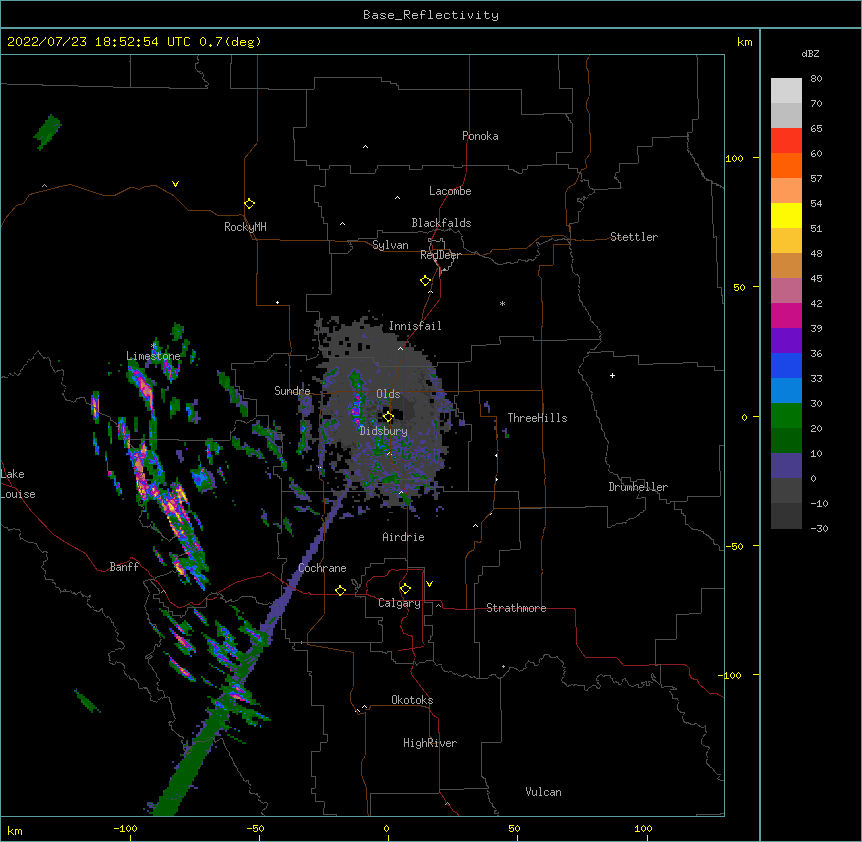The height and width of the screenshot is (842, 862).
Task: Click the Blackfalds label on the map
Action: tap(441, 223)
